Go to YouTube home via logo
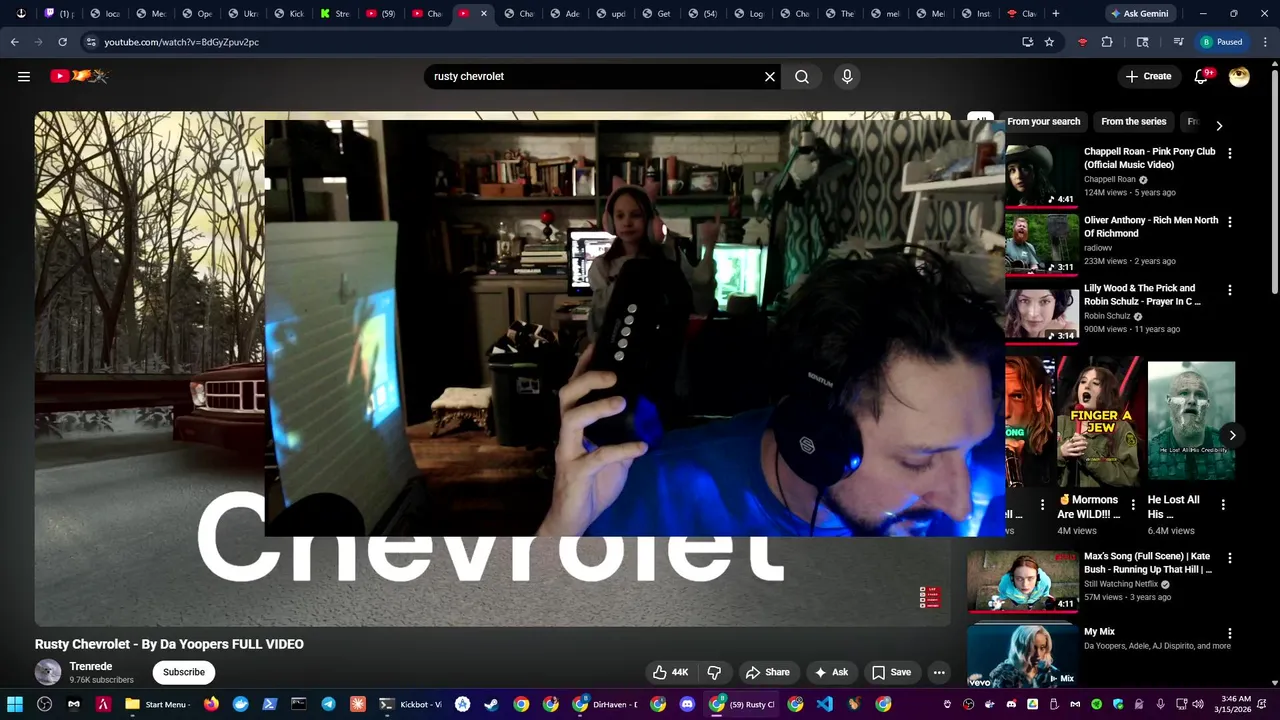The height and width of the screenshot is (720, 1280). 79,76
